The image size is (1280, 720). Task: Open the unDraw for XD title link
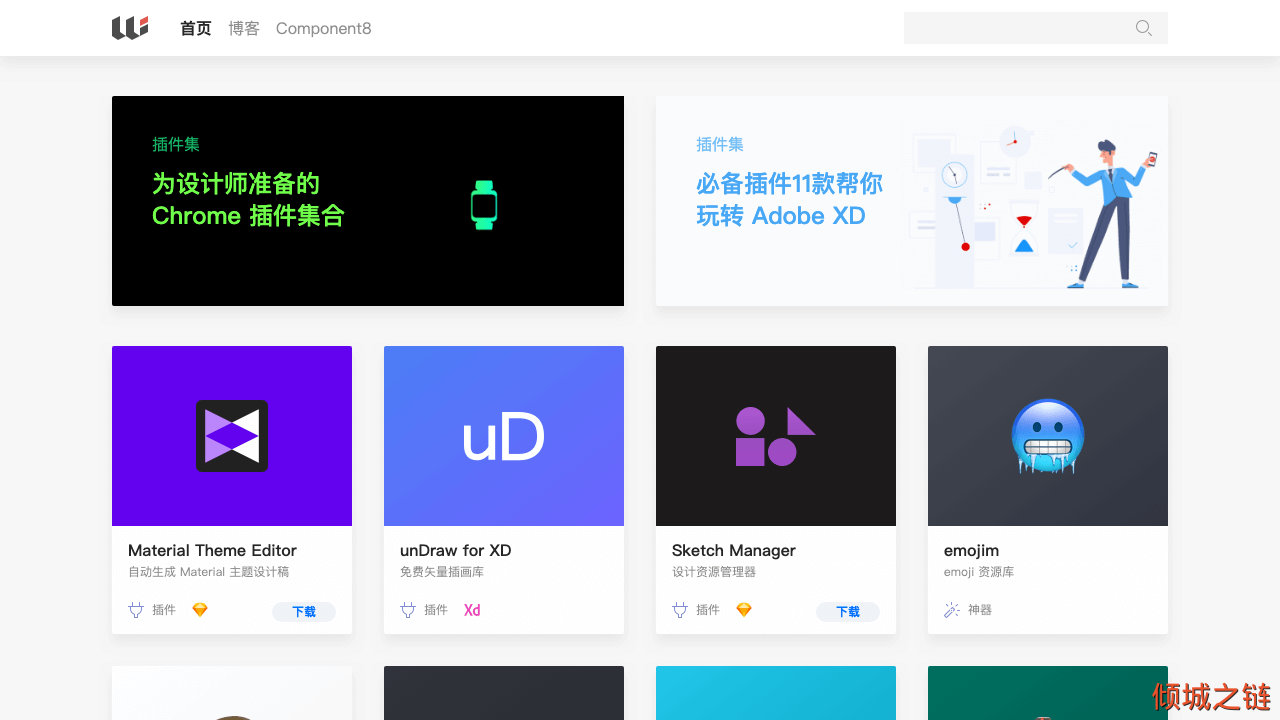(456, 550)
